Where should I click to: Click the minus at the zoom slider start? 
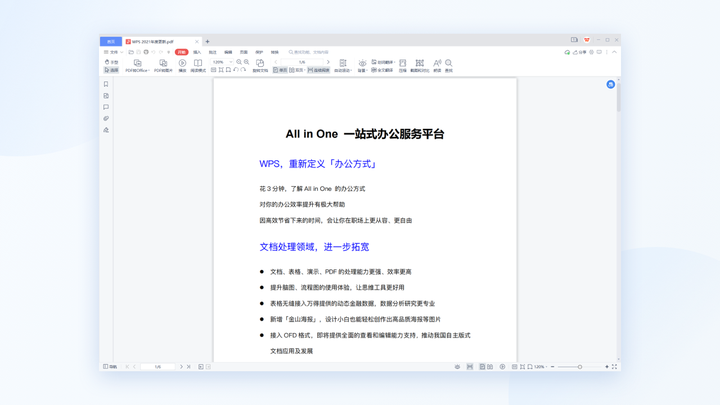[x=552, y=366]
